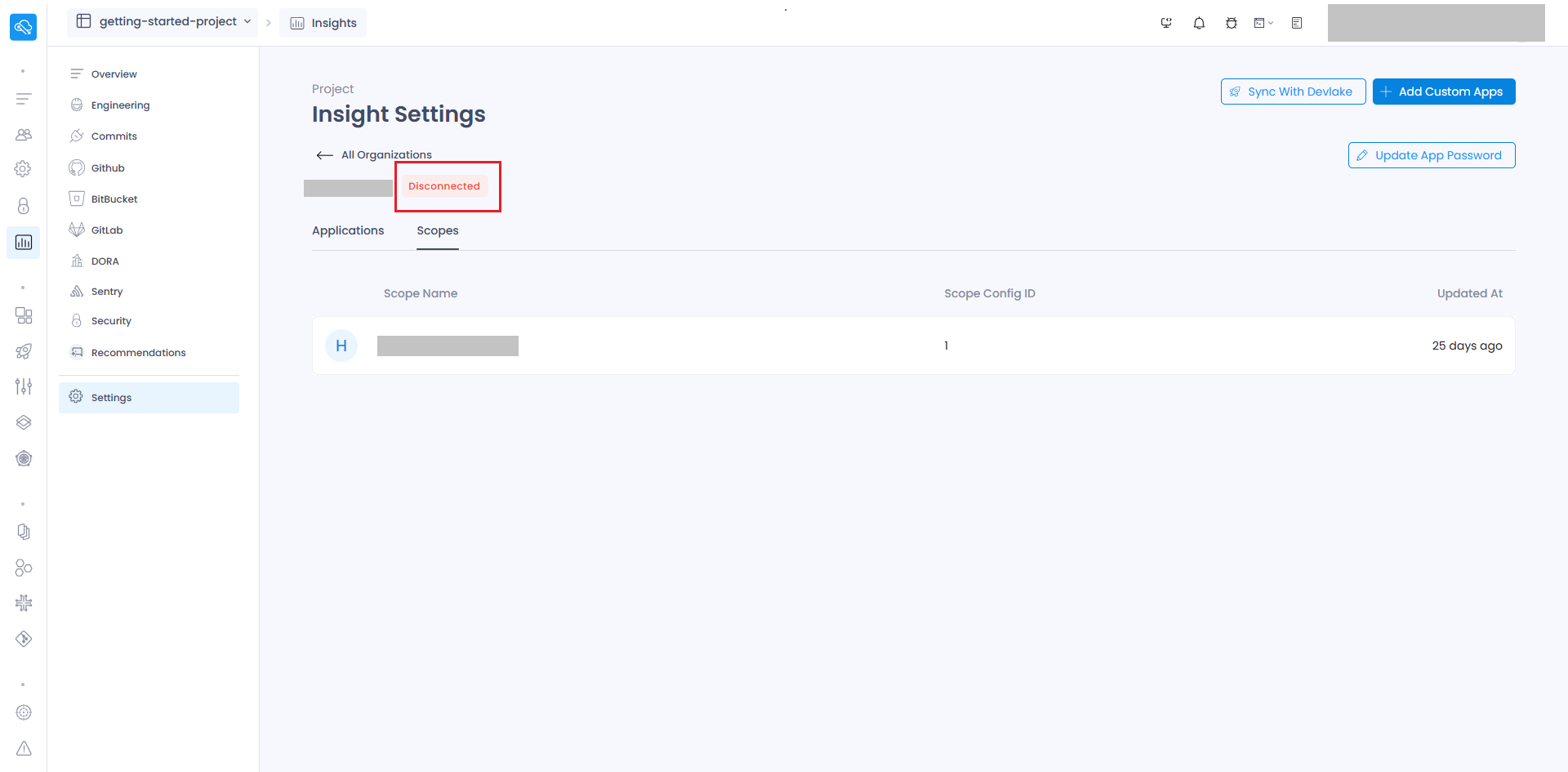Click the cloud logo icon at top-left

[x=23, y=27]
